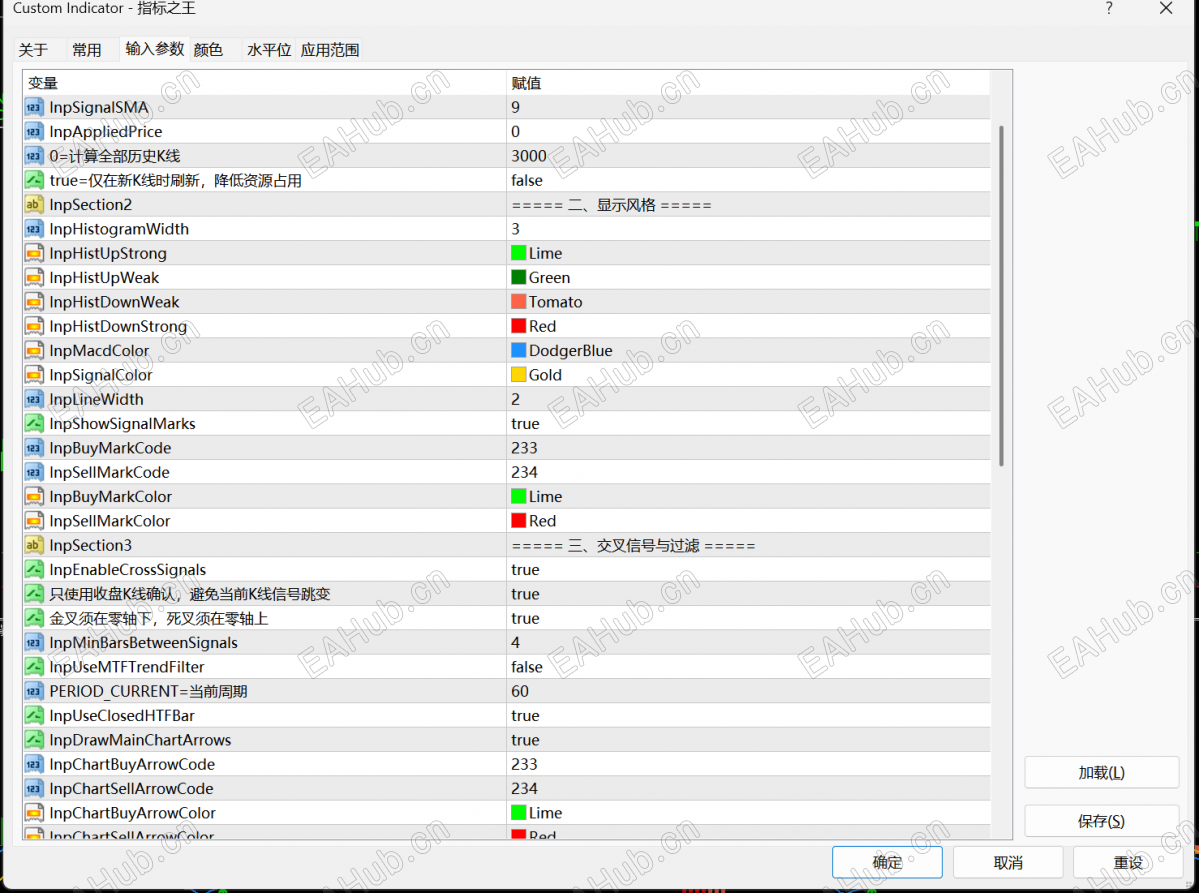Image resolution: width=1199 pixels, height=893 pixels.
Task: Click the InpMinBarsBetweenSignals value 4
Action: (515, 643)
